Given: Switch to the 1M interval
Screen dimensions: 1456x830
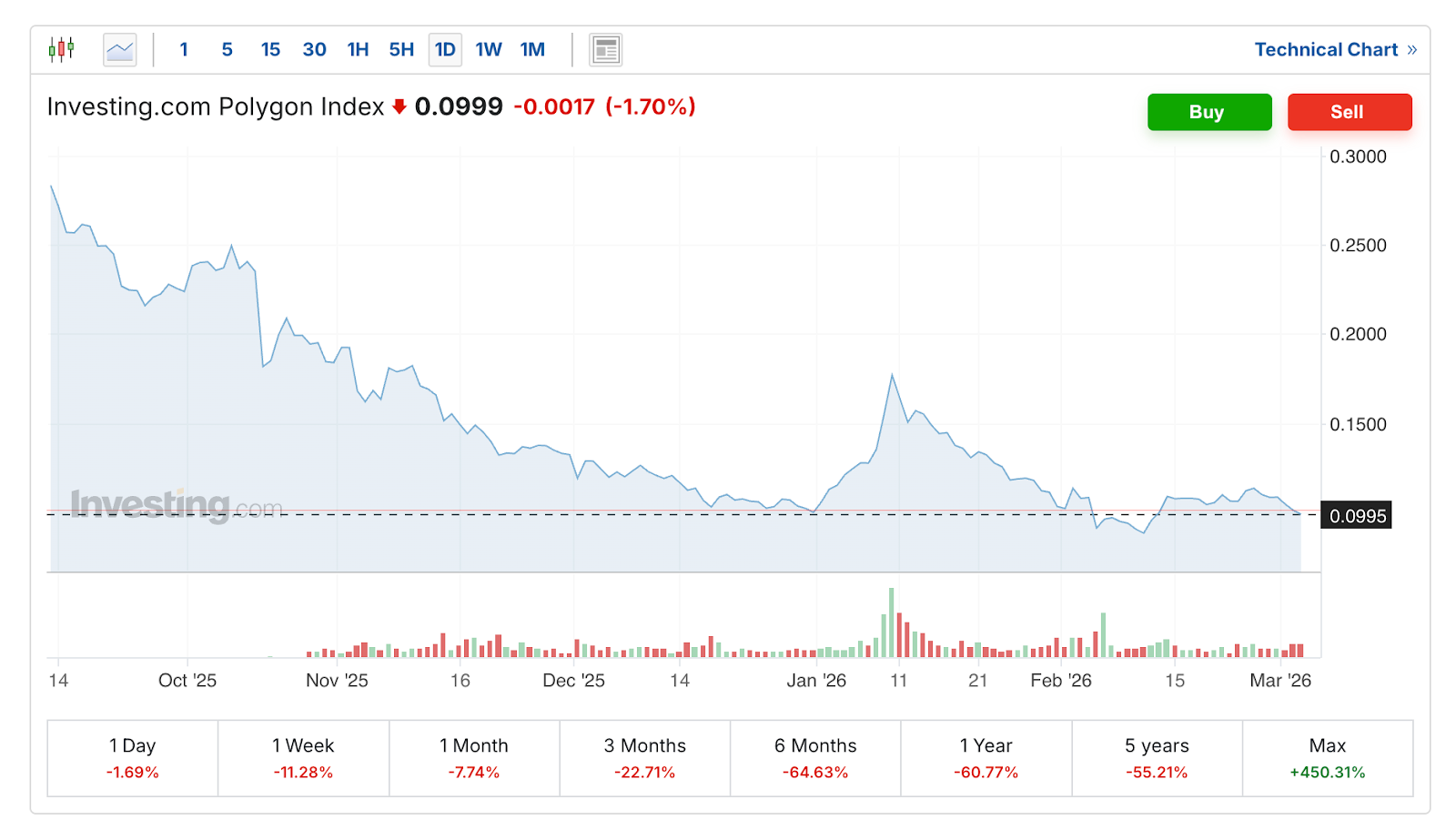Looking at the screenshot, I should [x=532, y=49].
